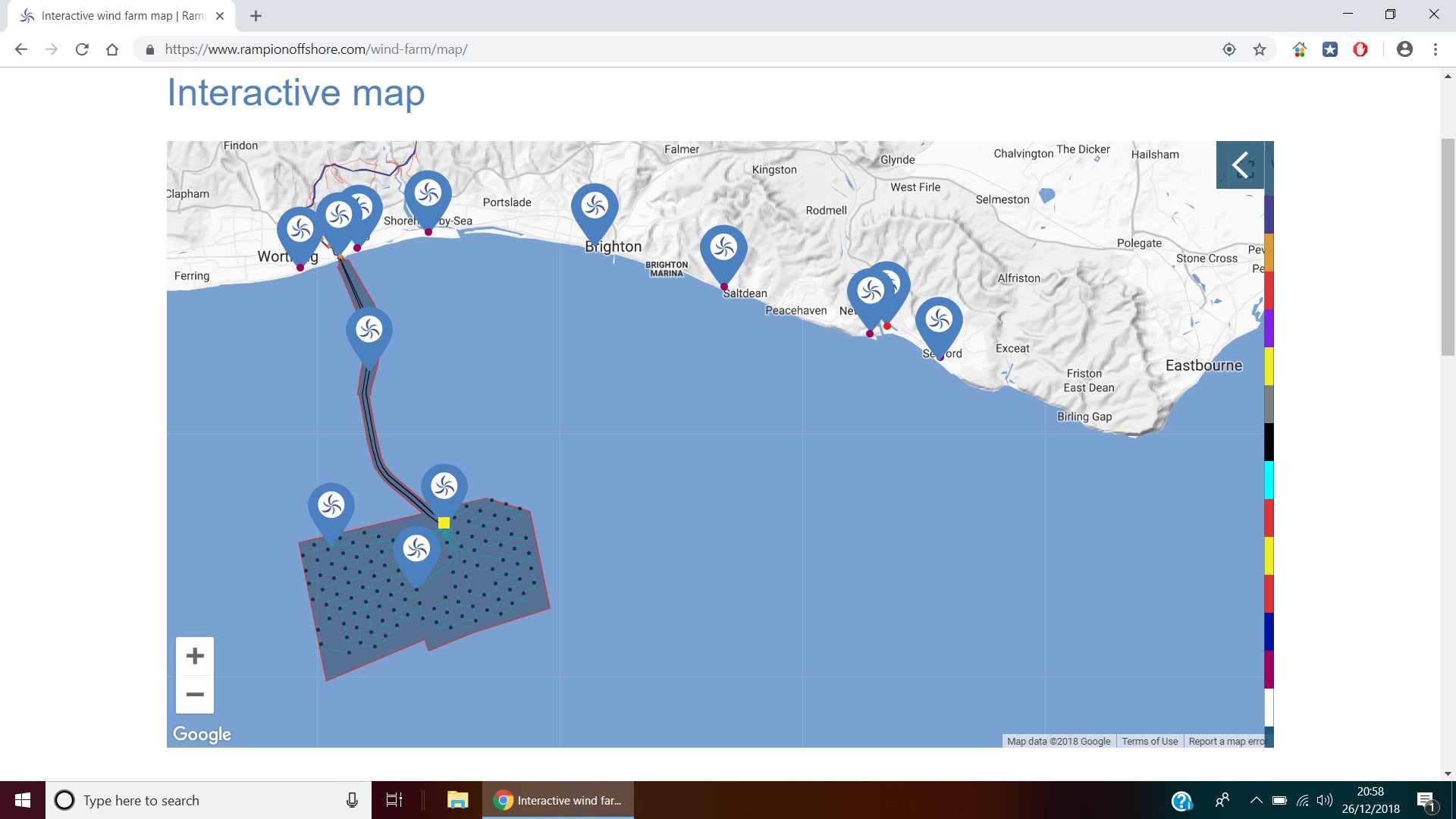Zoom in on the map
This screenshot has width=1456, height=819.
[195, 656]
